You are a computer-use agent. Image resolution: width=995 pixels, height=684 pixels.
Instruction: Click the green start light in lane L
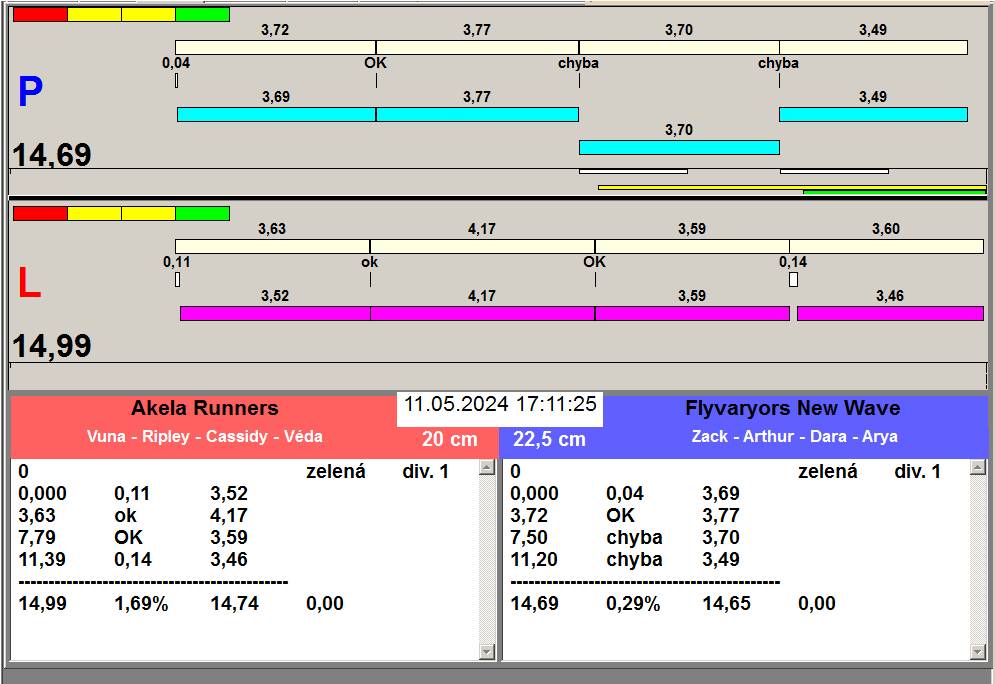pyautogui.click(x=202, y=214)
